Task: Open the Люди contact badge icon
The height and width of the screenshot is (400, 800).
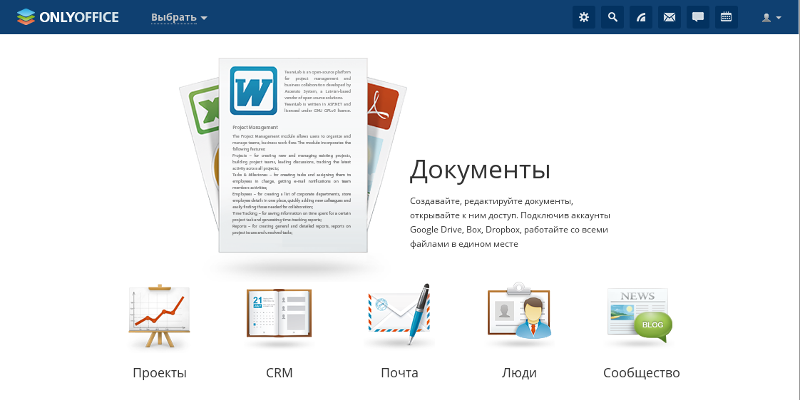Action: [x=519, y=311]
